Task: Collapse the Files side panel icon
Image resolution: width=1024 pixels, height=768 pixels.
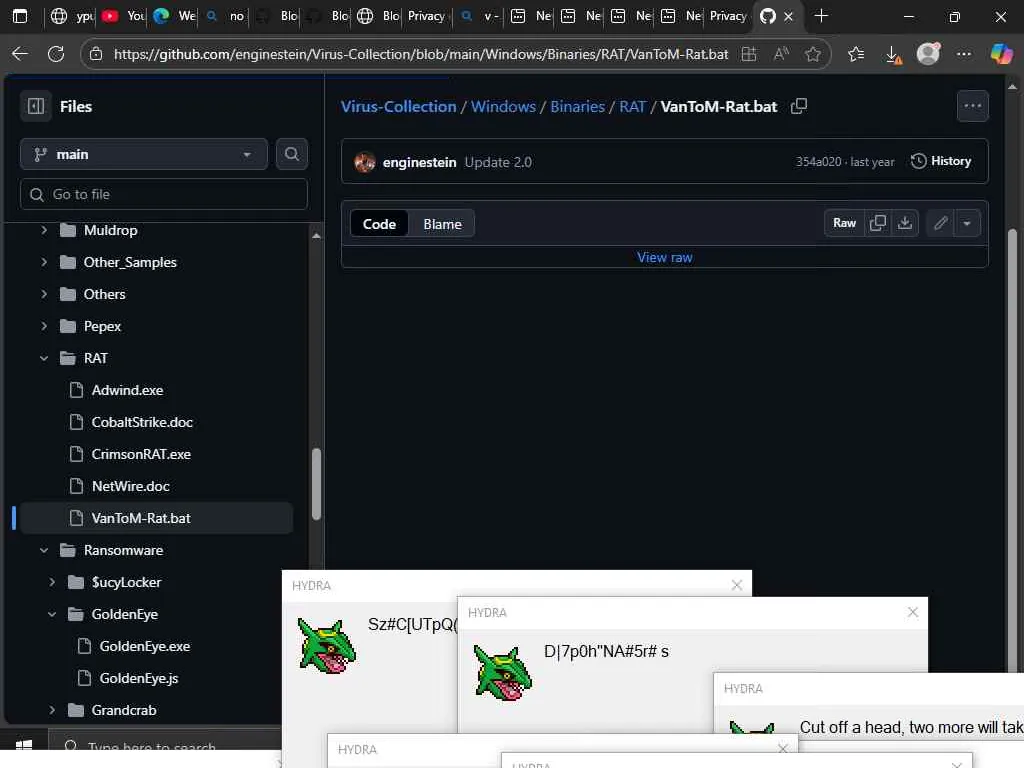Action: click(x=36, y=106)
